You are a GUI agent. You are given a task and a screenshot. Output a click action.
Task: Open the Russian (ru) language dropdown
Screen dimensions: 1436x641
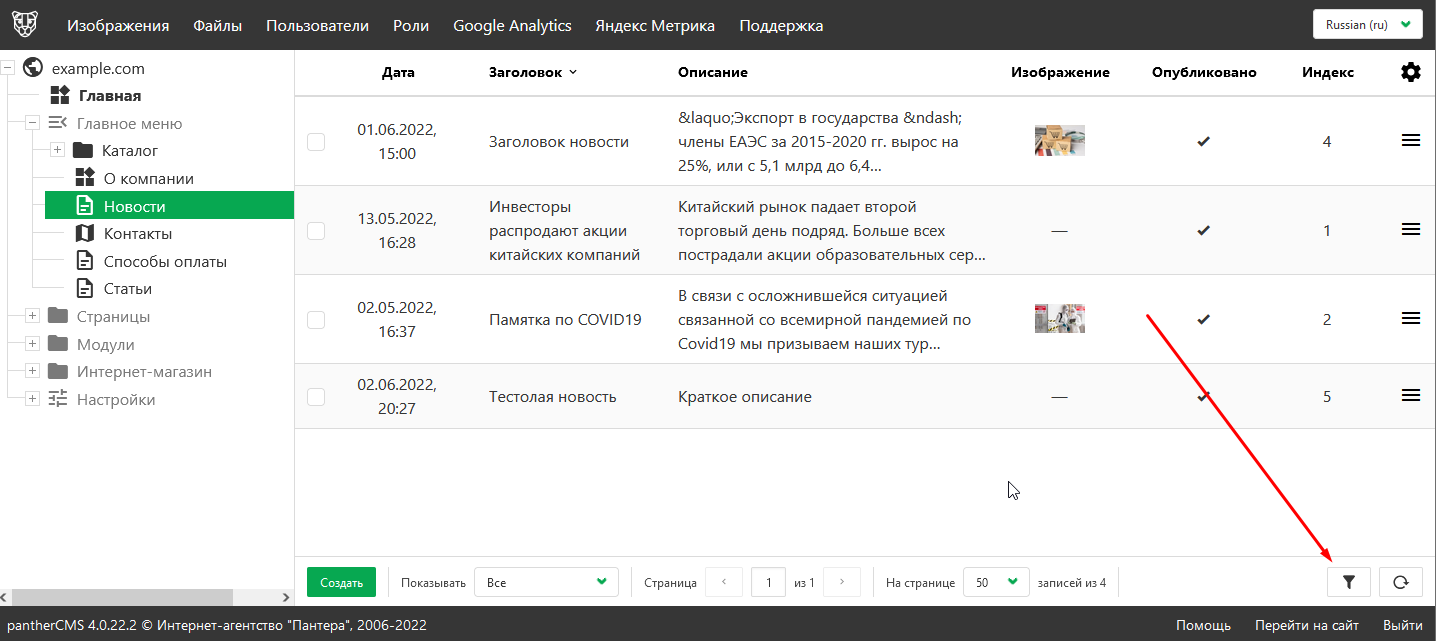click(x=1366, y=25)
